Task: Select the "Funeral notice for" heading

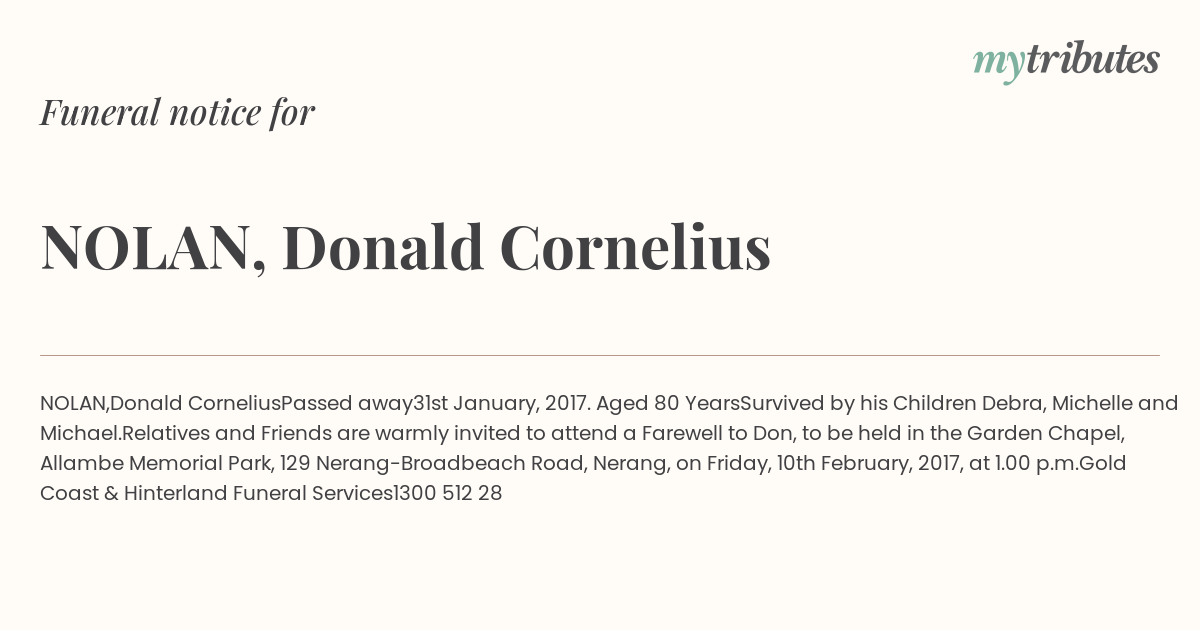Action: click(177, 113)
